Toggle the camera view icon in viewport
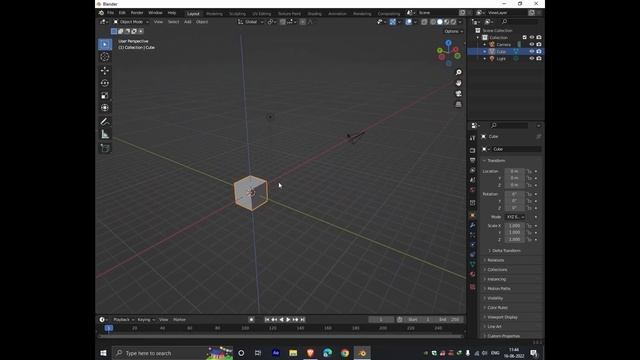This screenshot has height=360, width=640. click(x=458, y=93)
